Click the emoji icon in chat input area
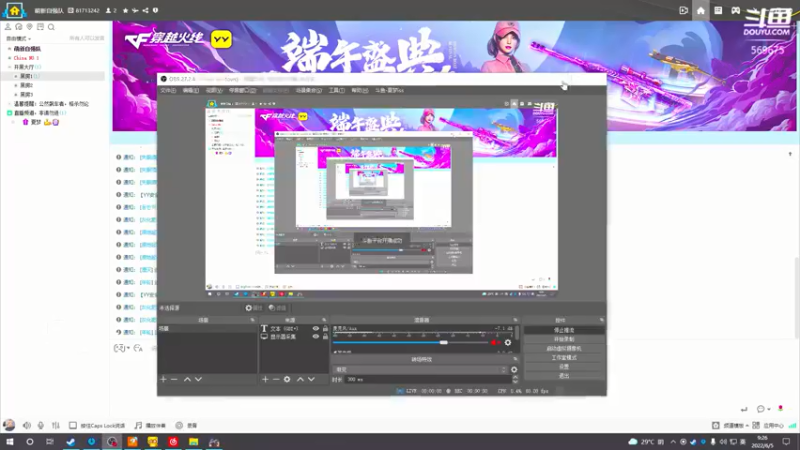 [x=120, y=348]
